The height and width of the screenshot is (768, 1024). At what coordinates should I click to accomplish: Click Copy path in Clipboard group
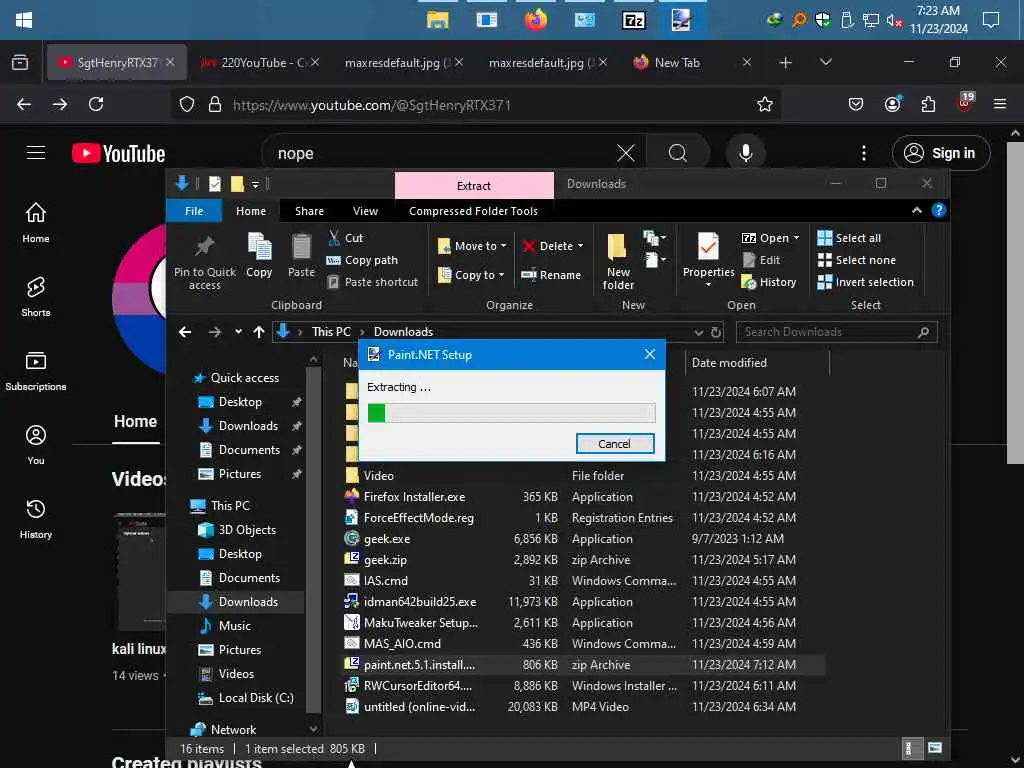pos(362,260)
